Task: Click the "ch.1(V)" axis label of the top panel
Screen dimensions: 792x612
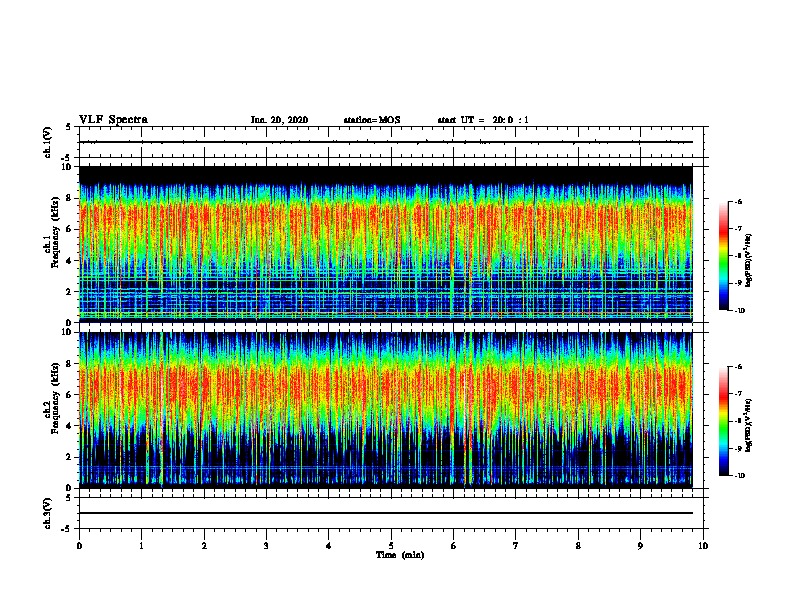Action: (48, 142)
